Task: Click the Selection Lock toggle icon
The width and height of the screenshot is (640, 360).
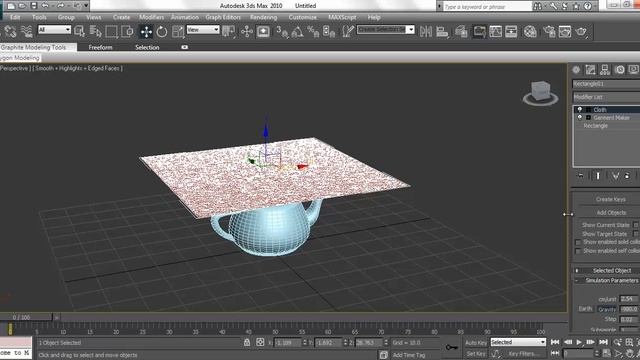Action: [247, 342]
